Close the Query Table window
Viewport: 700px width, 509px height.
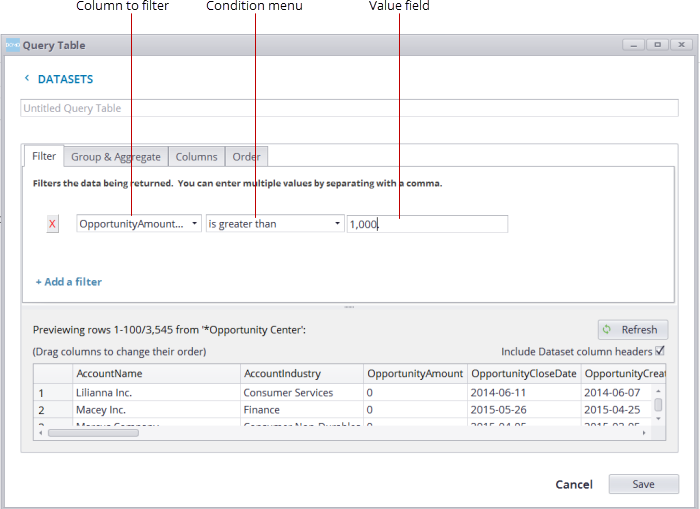pyautogui.click(x=682, y=45)
